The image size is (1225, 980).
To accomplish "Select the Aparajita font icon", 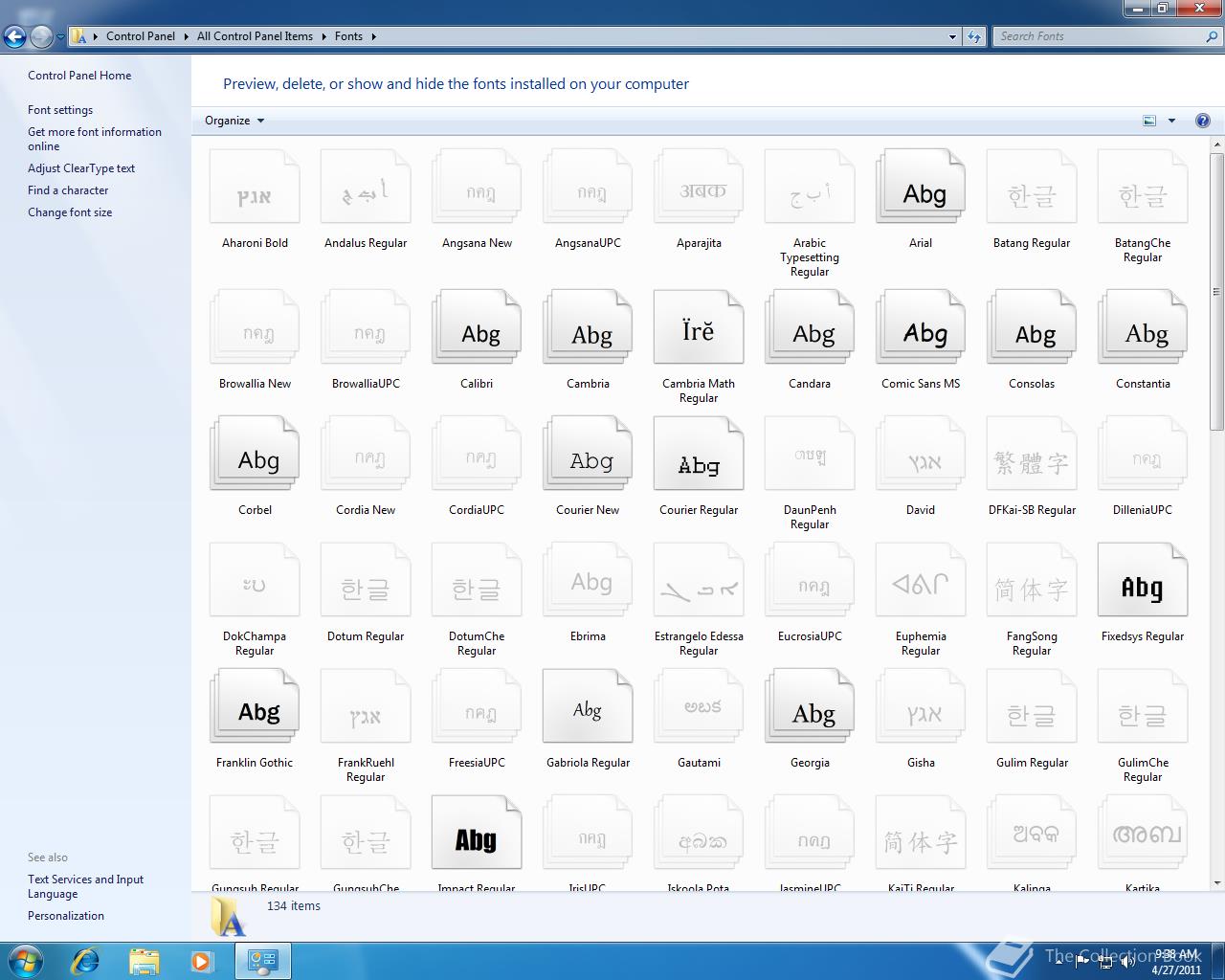I will point(699,187).
